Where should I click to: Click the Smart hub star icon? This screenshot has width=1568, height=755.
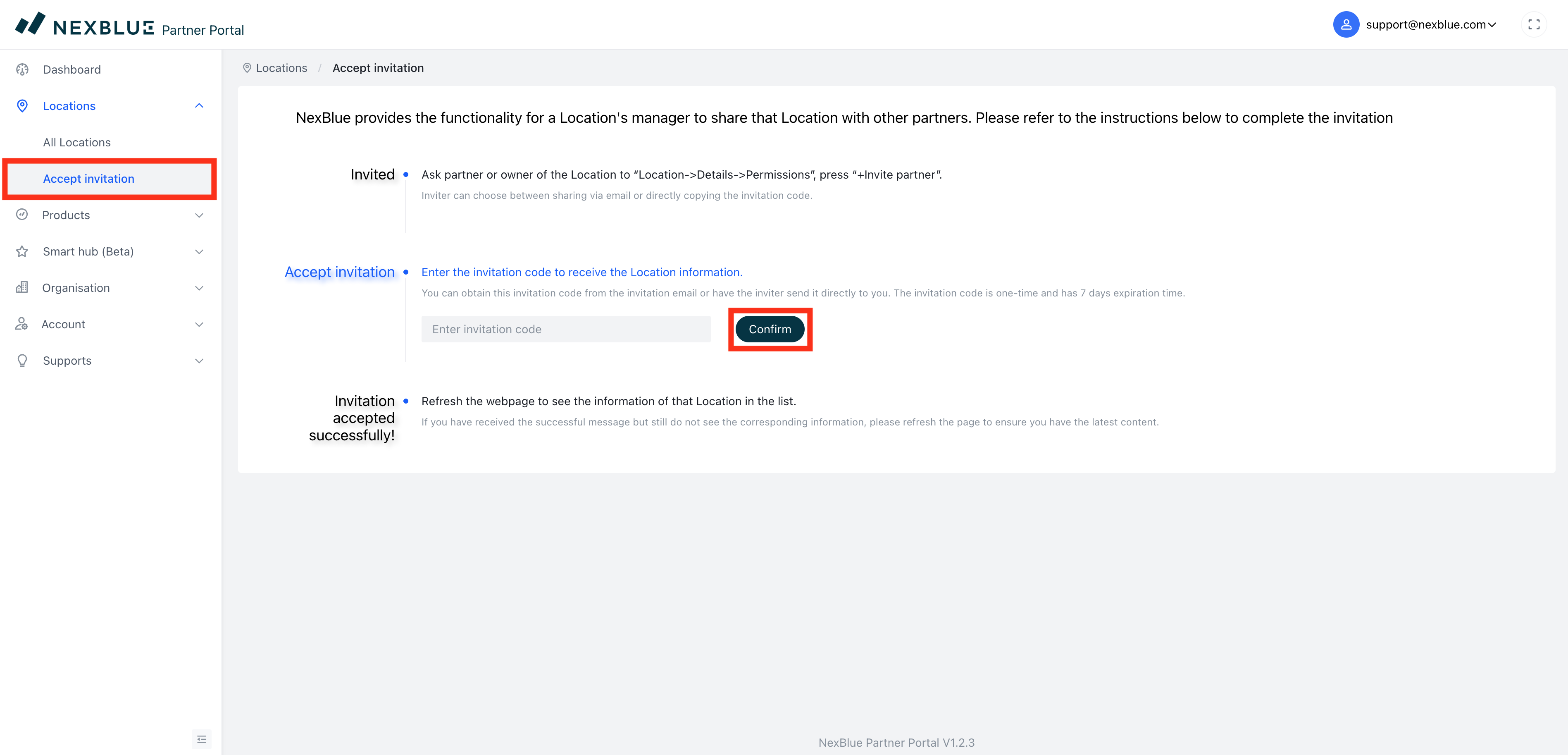(22, 251)
